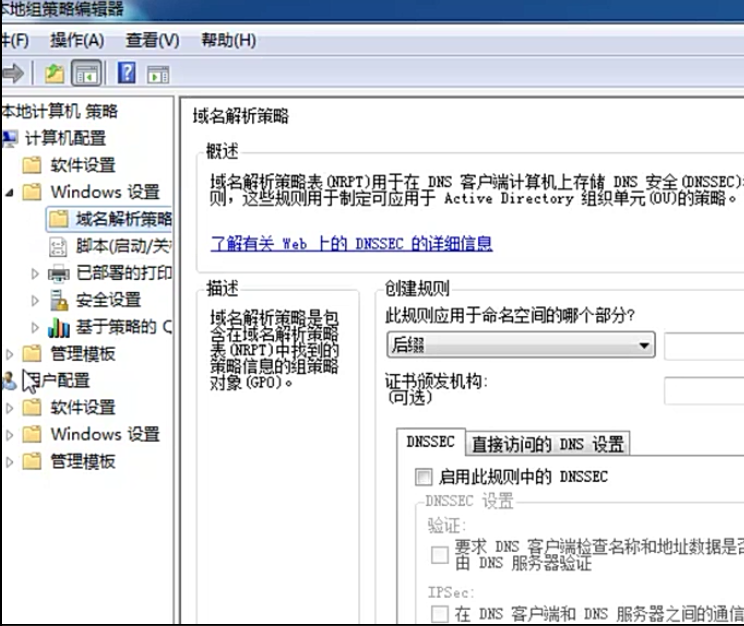Screen dimensions: 744x626
Task: Click the bar chart icon beside 基于策略的
Action: click(59, 327)
